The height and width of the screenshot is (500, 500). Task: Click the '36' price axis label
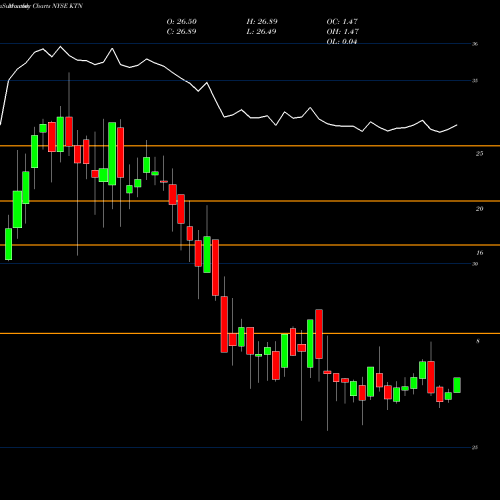[475, 44]
